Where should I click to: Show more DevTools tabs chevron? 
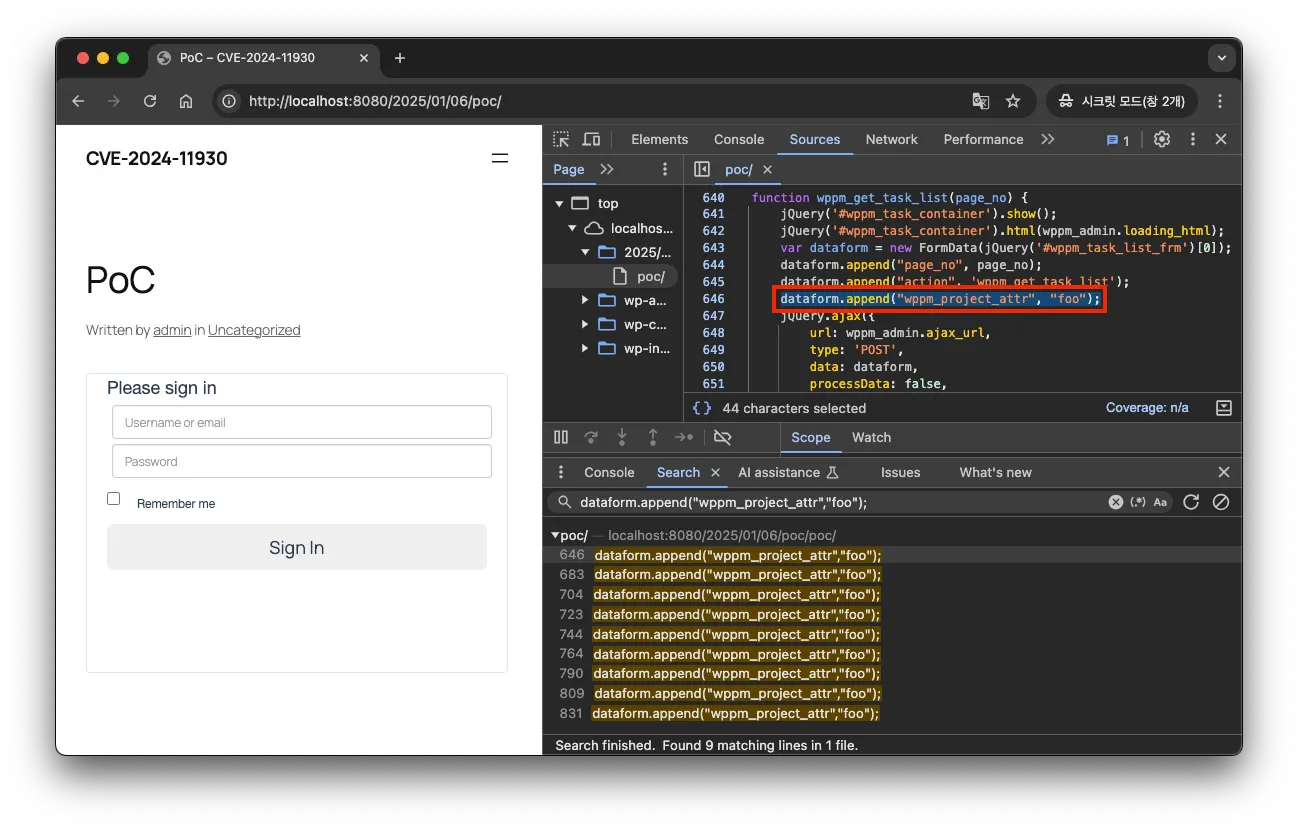coord(1047,140)
